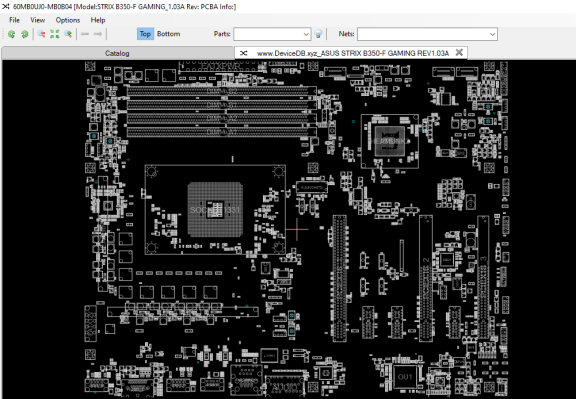
Task: Click the rotate left green arrow icon
Action: [x=11, y=34]
